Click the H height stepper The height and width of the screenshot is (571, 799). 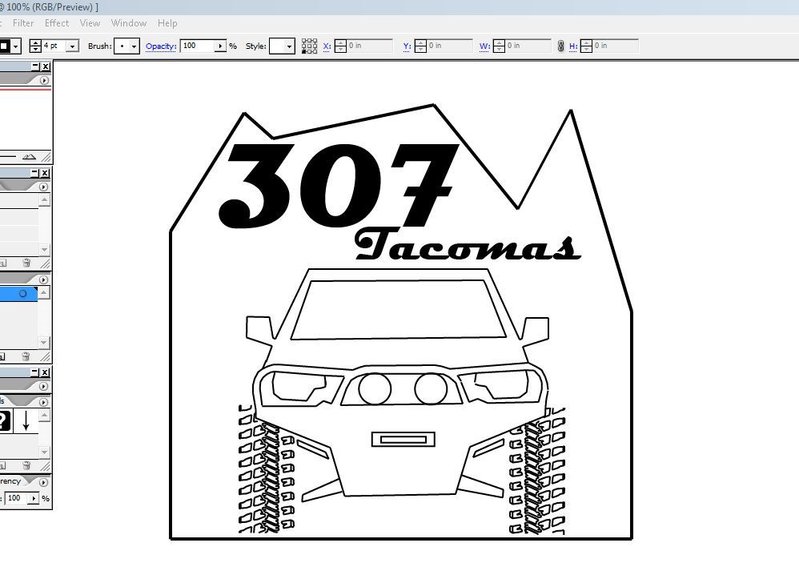(587, 46)
